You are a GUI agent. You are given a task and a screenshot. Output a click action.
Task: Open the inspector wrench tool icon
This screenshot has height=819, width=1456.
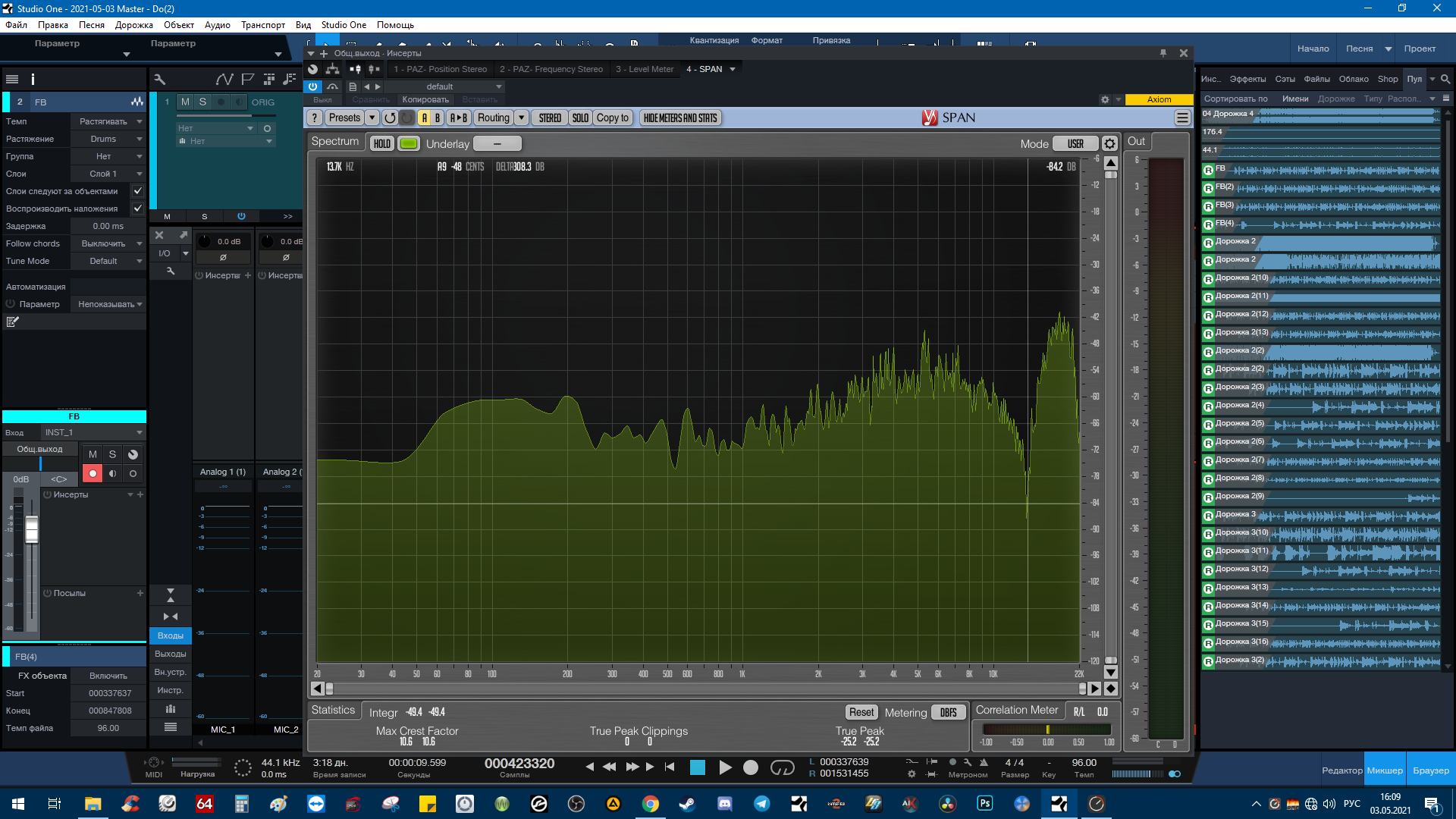pyautogui.click(x=159, y=79)
